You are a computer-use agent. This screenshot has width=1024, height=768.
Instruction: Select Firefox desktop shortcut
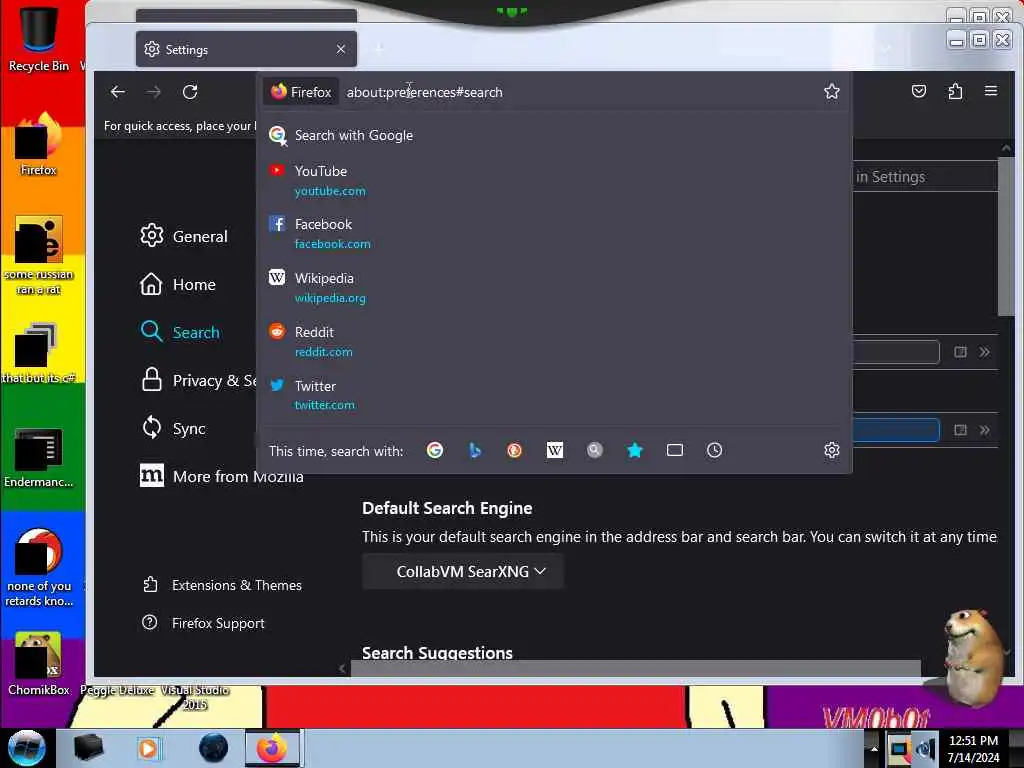coord(39,144)
